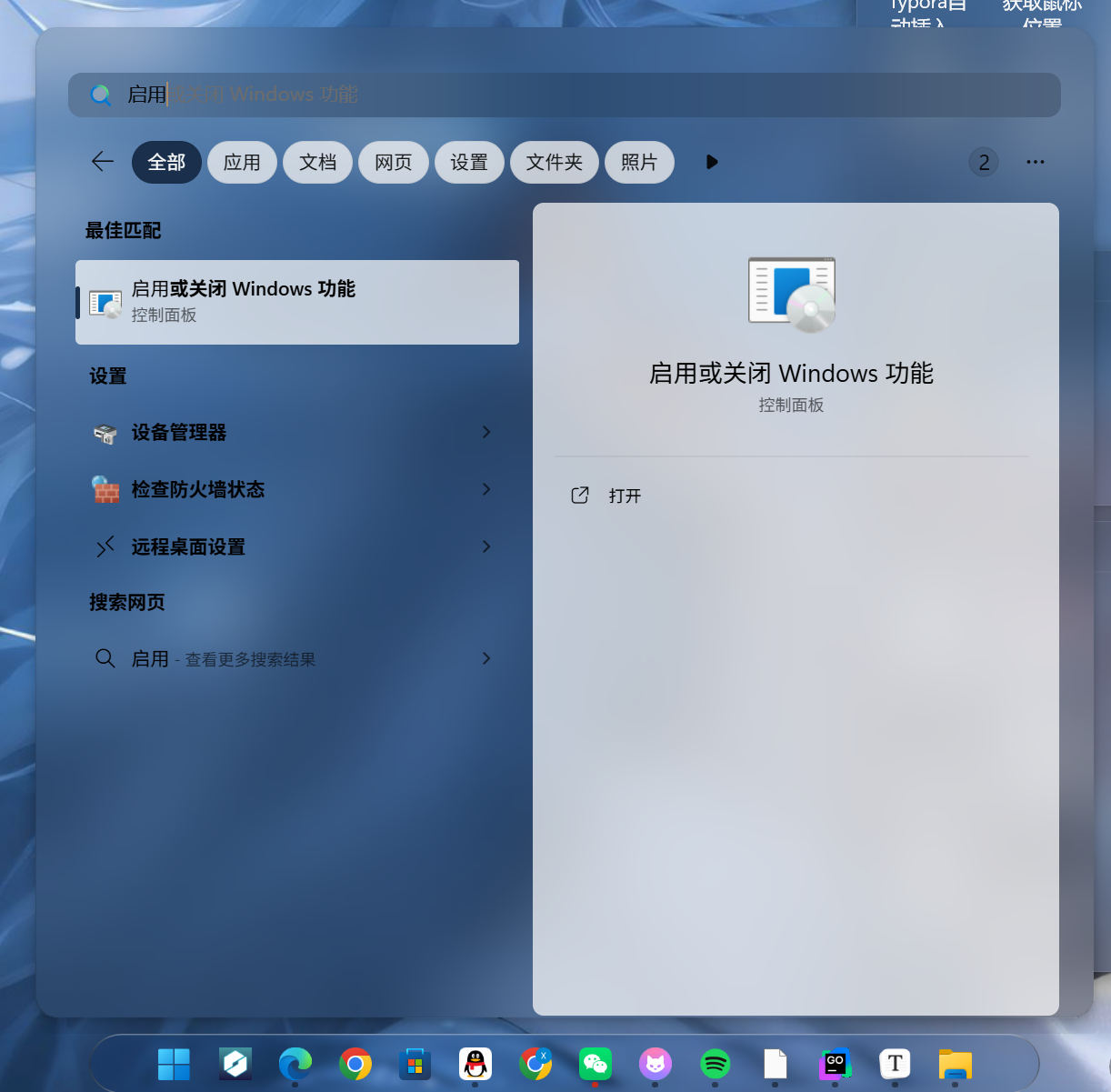Click the large Windows features preview icon
This screenshot has width=1111, height=1092.
(792, 295)
